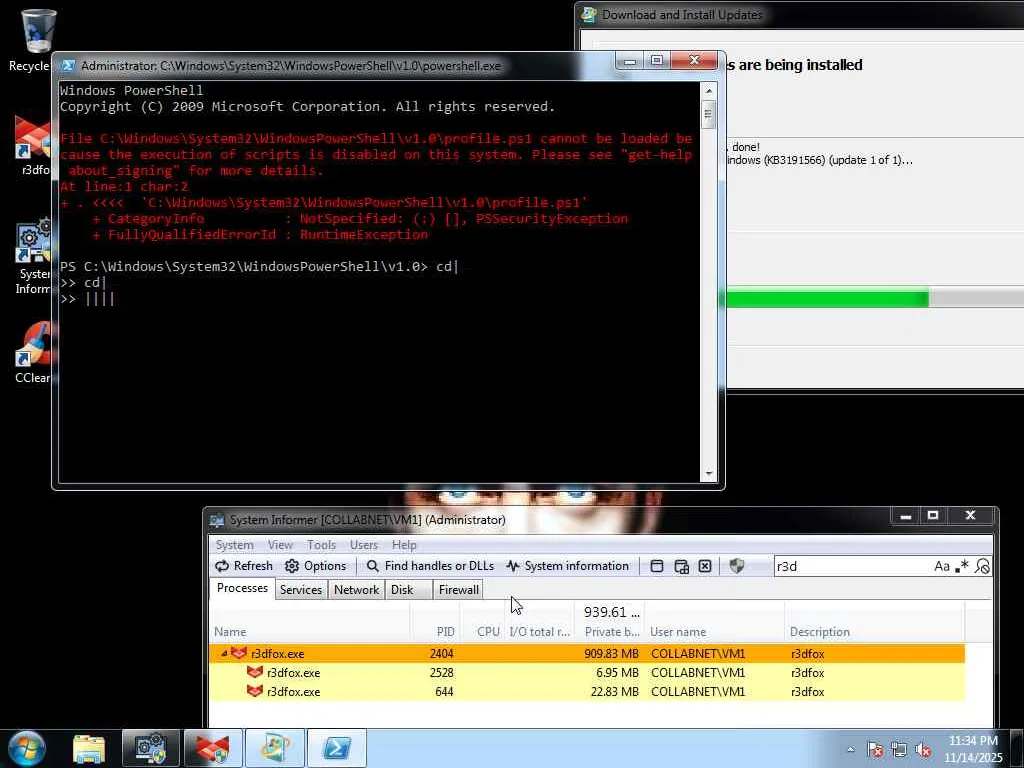Sort by Private bytes column header
Image resolution: width=1024 pixels, height=768 pixels.
coord(611,623)
